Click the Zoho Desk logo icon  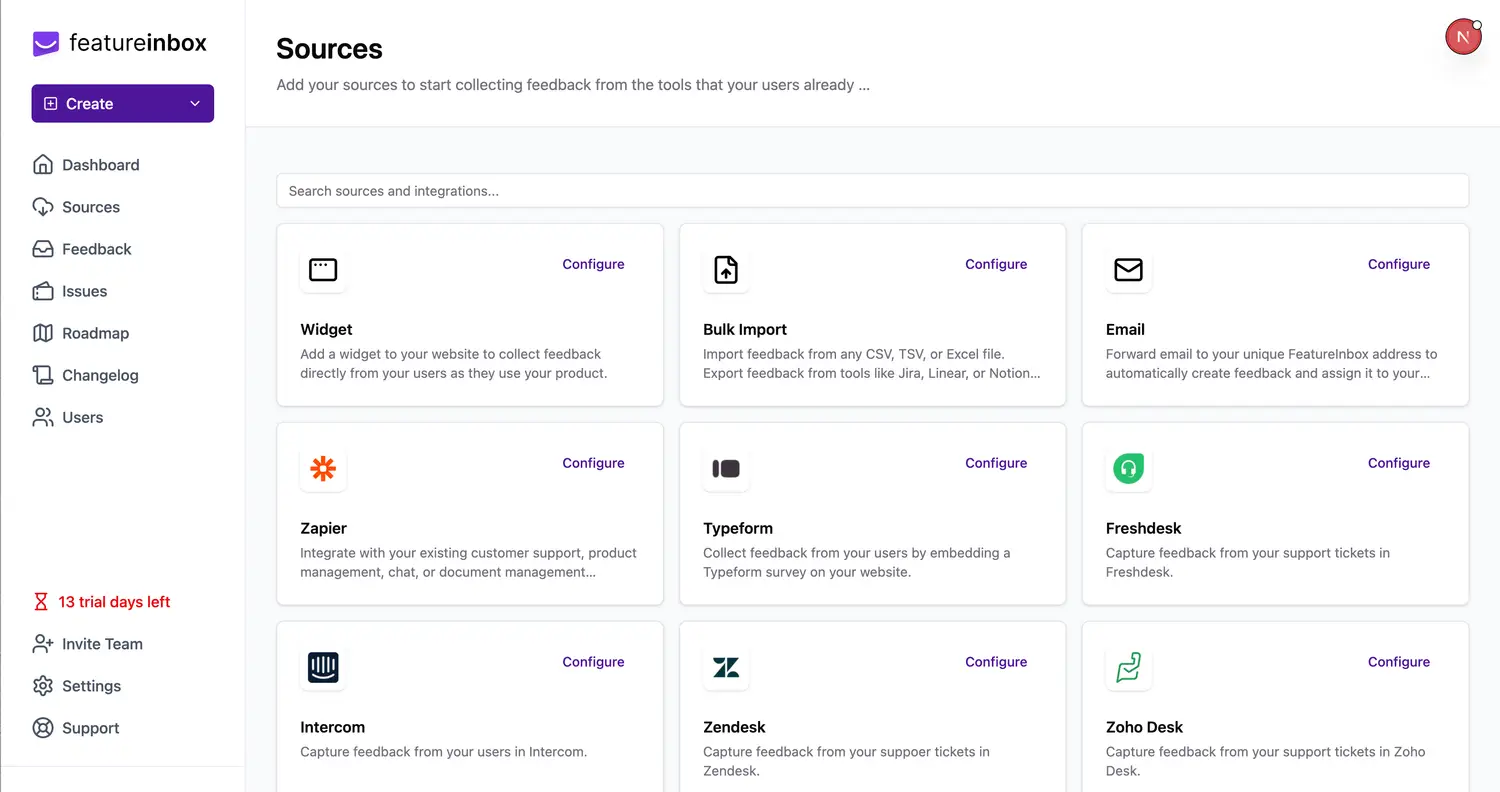pos(1128,667)
